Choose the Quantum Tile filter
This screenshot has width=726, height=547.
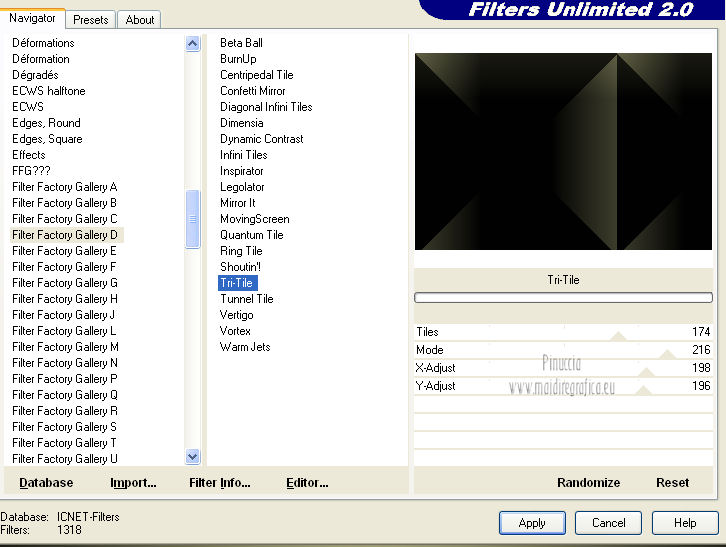252,235
